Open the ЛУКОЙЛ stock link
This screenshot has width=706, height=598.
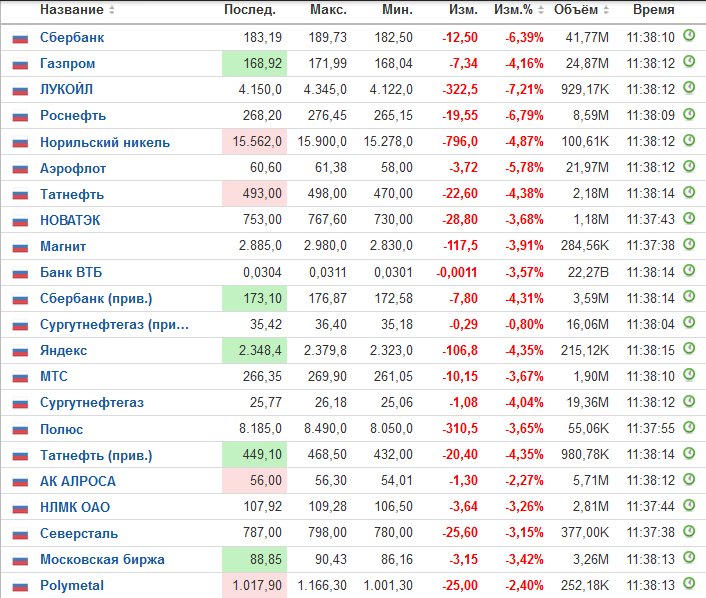point(66,90)
